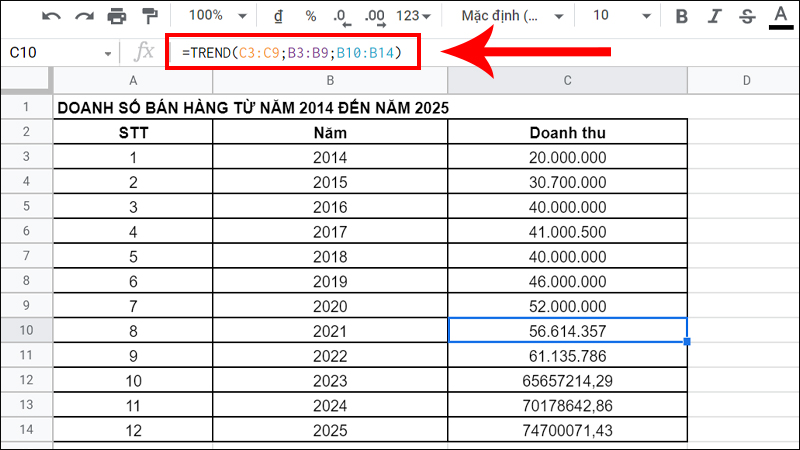
Task: Select the Paint format tool
Action: click(x=149, y=16)
